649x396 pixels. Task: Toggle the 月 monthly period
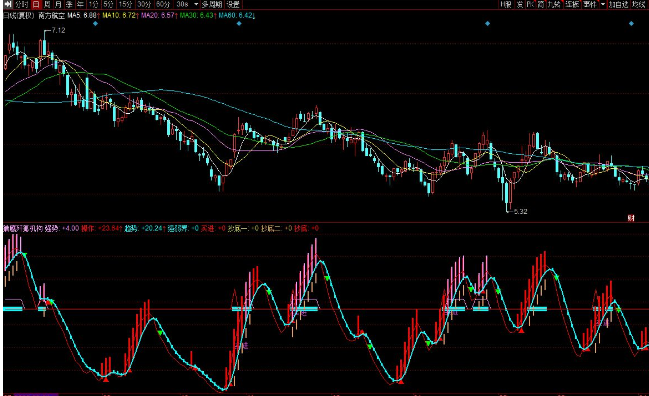(58, 4)
